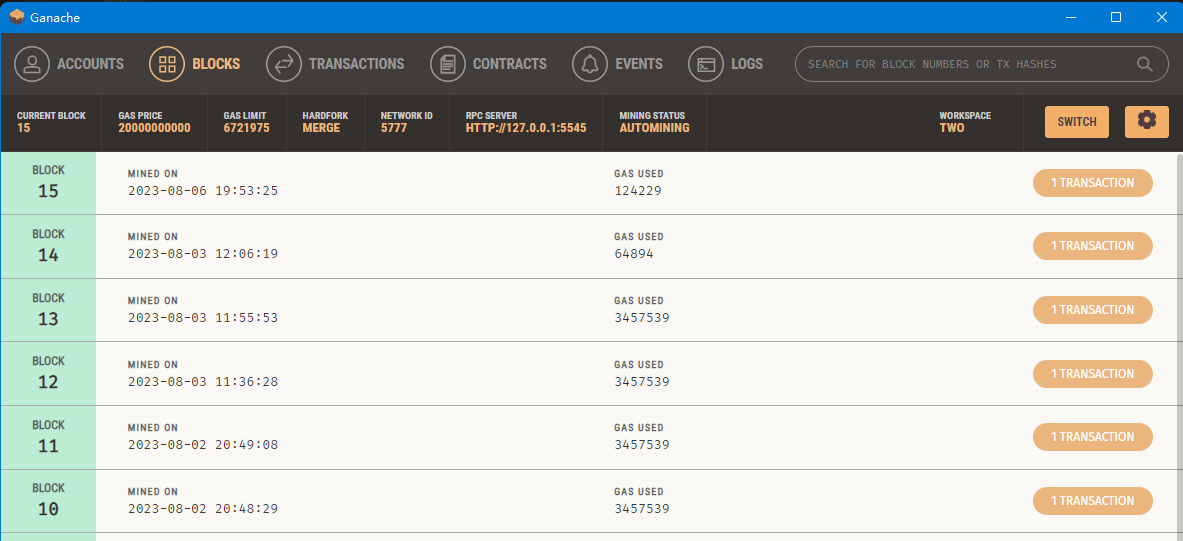The width and height of the screenshot is (1183, 541).
Task: Click the Transactions arrows icon
Action: pyautogui.click(x=284, y=64)
